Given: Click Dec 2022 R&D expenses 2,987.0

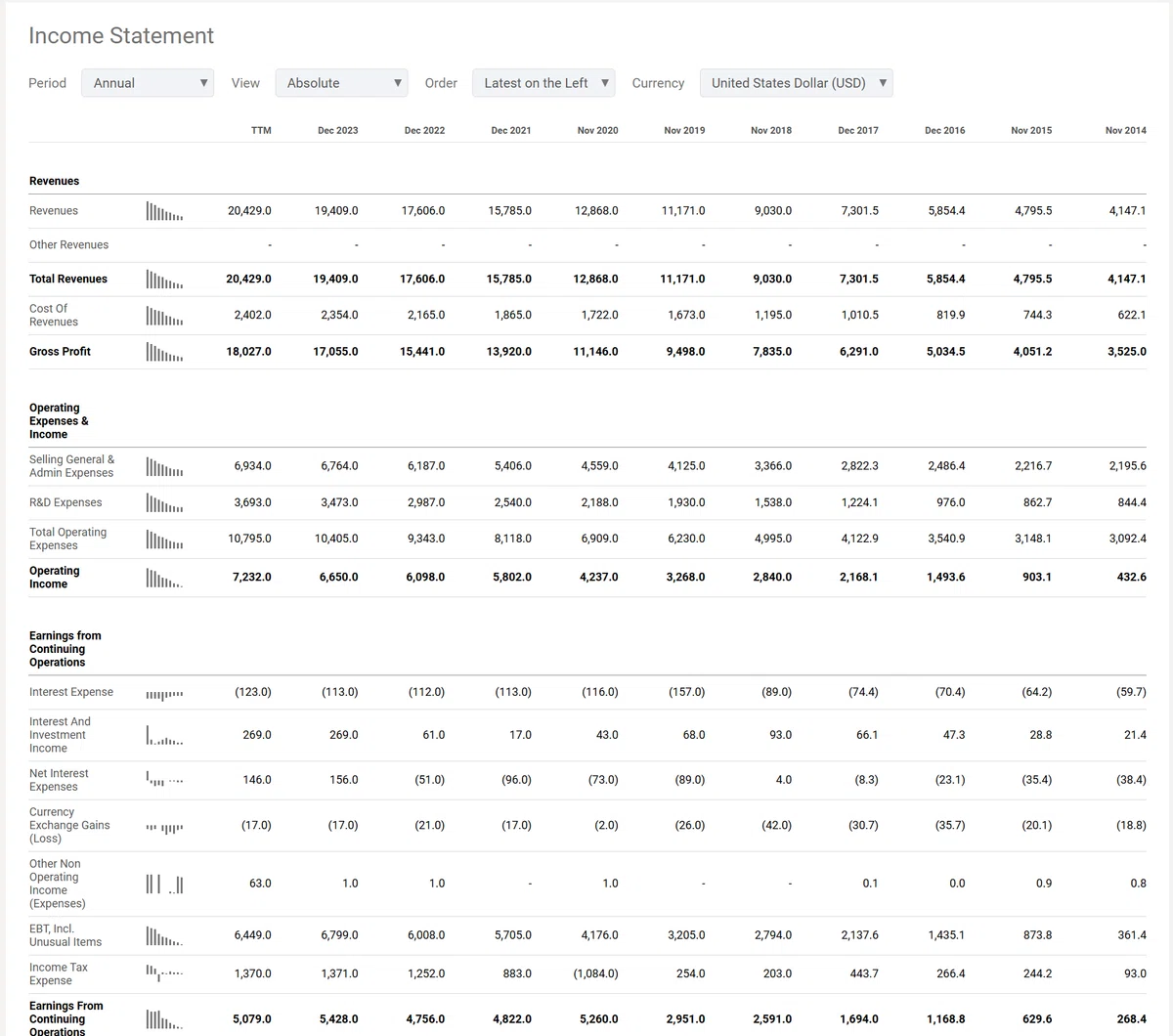Looking at the screenshot, I should click(426, 503).
